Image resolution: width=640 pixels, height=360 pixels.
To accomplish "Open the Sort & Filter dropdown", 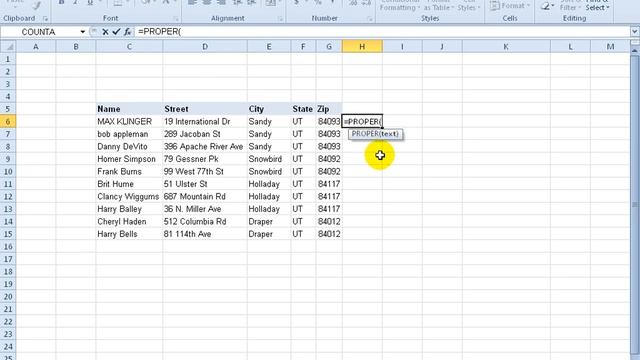I will tap(570, 5).
